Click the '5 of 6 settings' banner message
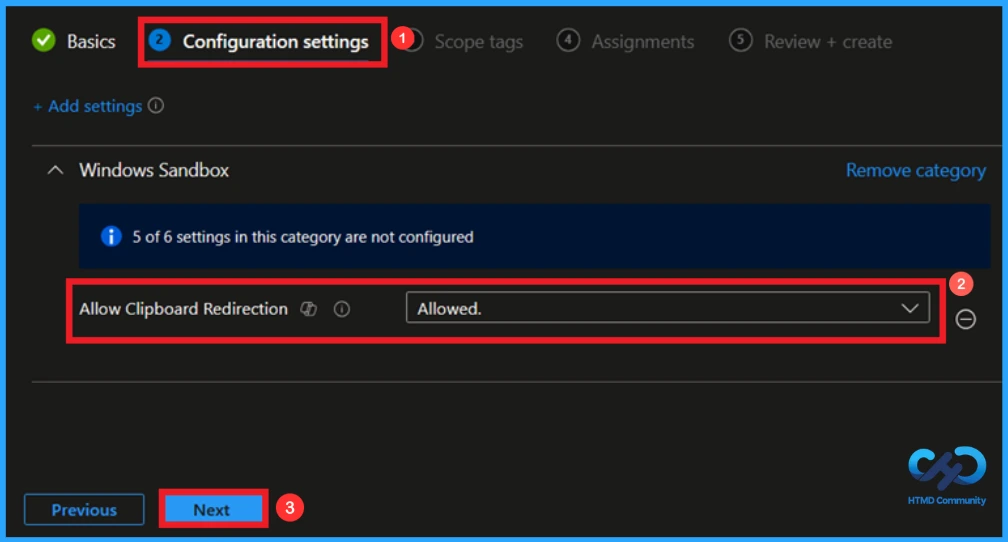Image resolution: width=1008 pixels, height=542 pixels. (x=303, y=237)
